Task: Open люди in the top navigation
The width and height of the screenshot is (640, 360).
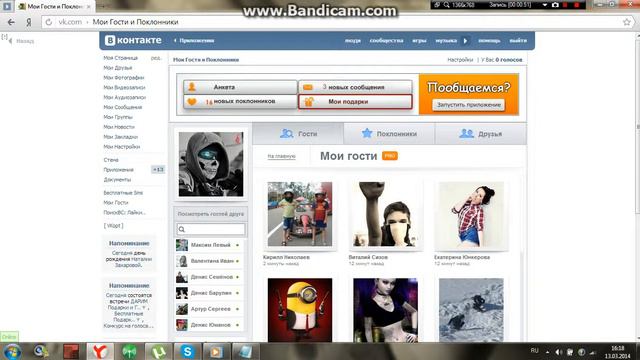Action: click(x=353, y=40)
